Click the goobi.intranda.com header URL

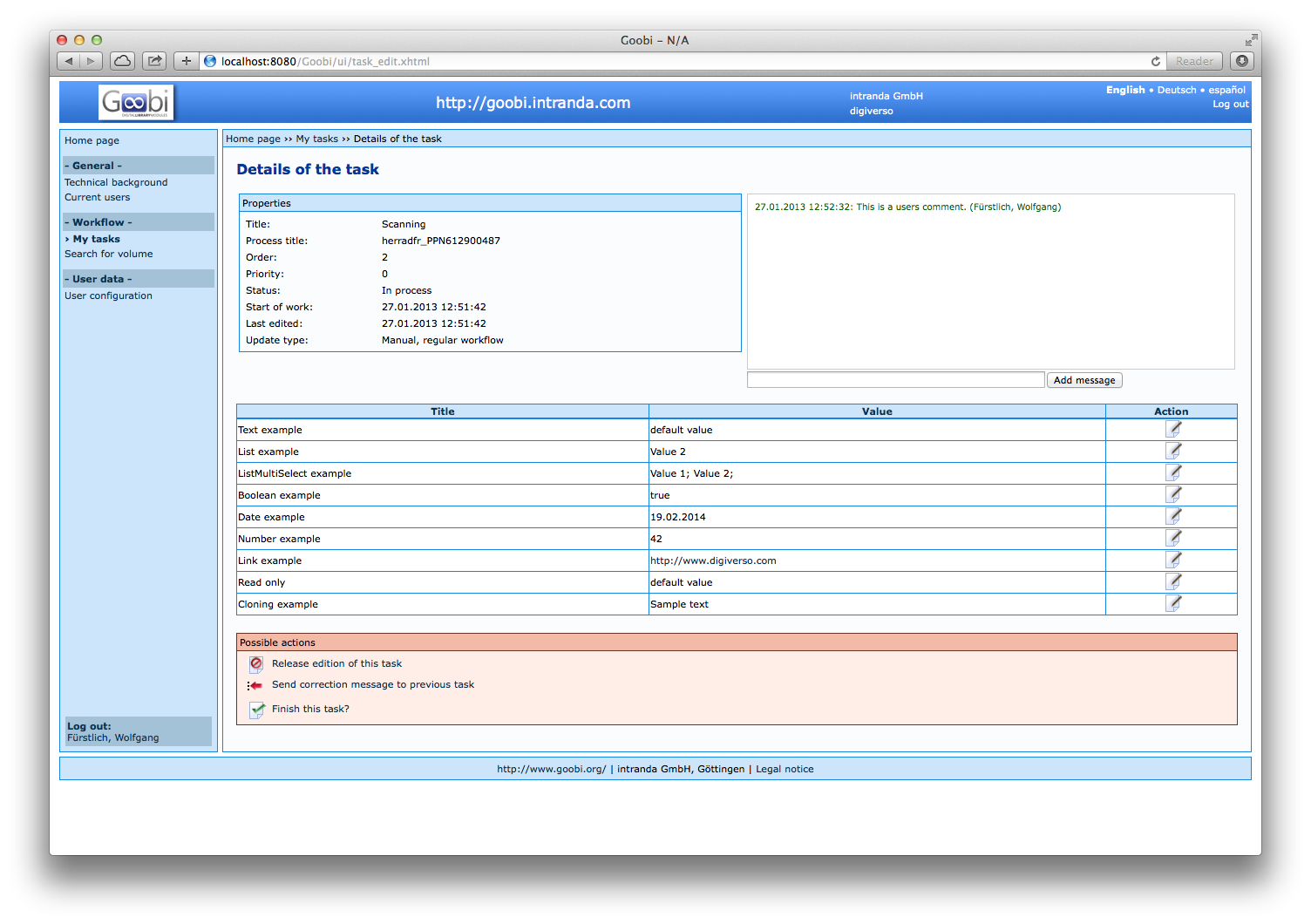(x=533, y=103)
